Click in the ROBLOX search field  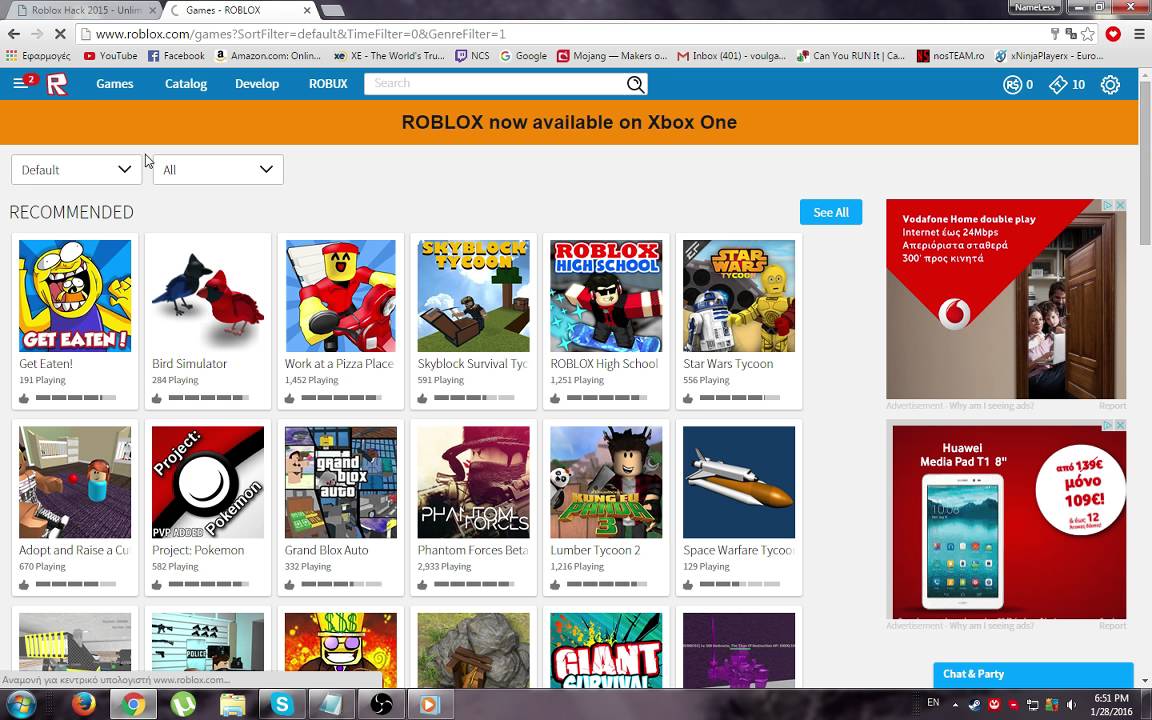coord(494,84)
